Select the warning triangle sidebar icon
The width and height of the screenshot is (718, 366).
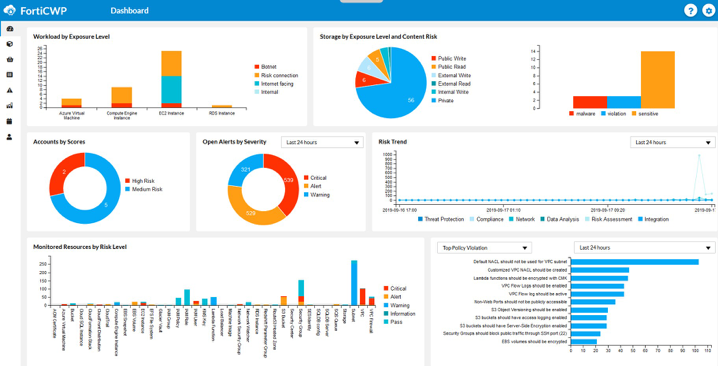click(10, 90)
